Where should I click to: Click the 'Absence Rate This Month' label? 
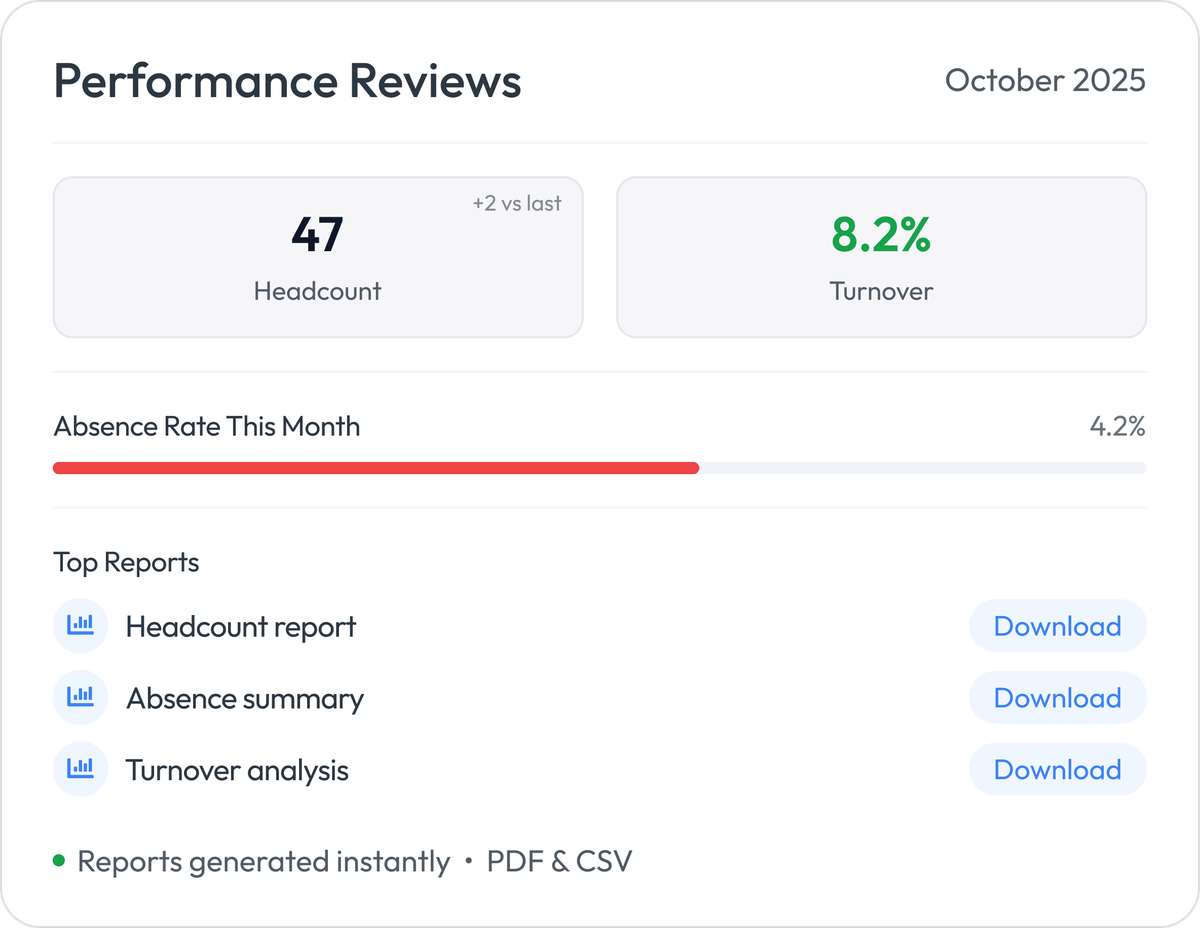coord(206,426)
